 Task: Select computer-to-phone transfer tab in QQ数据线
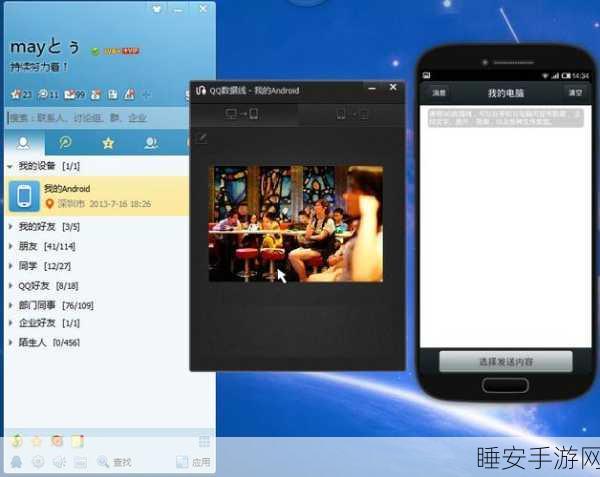tap(243, 114)
